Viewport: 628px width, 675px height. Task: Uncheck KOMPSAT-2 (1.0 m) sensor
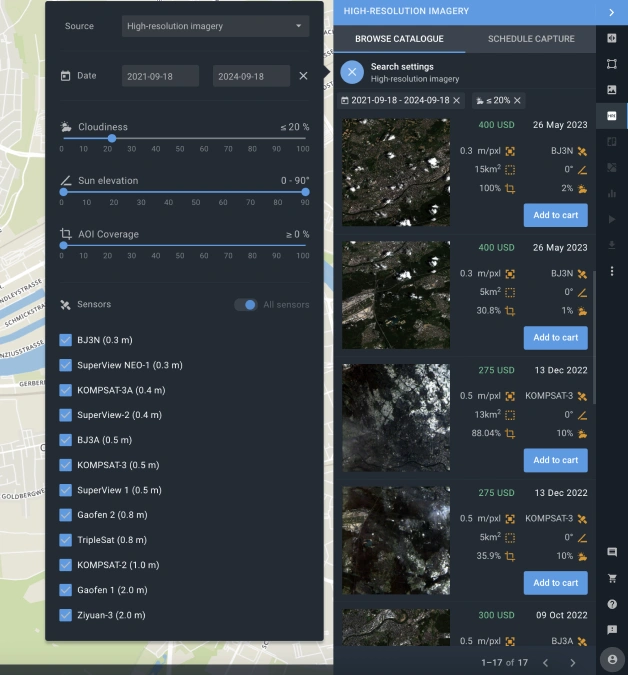[x=65, y=565]
